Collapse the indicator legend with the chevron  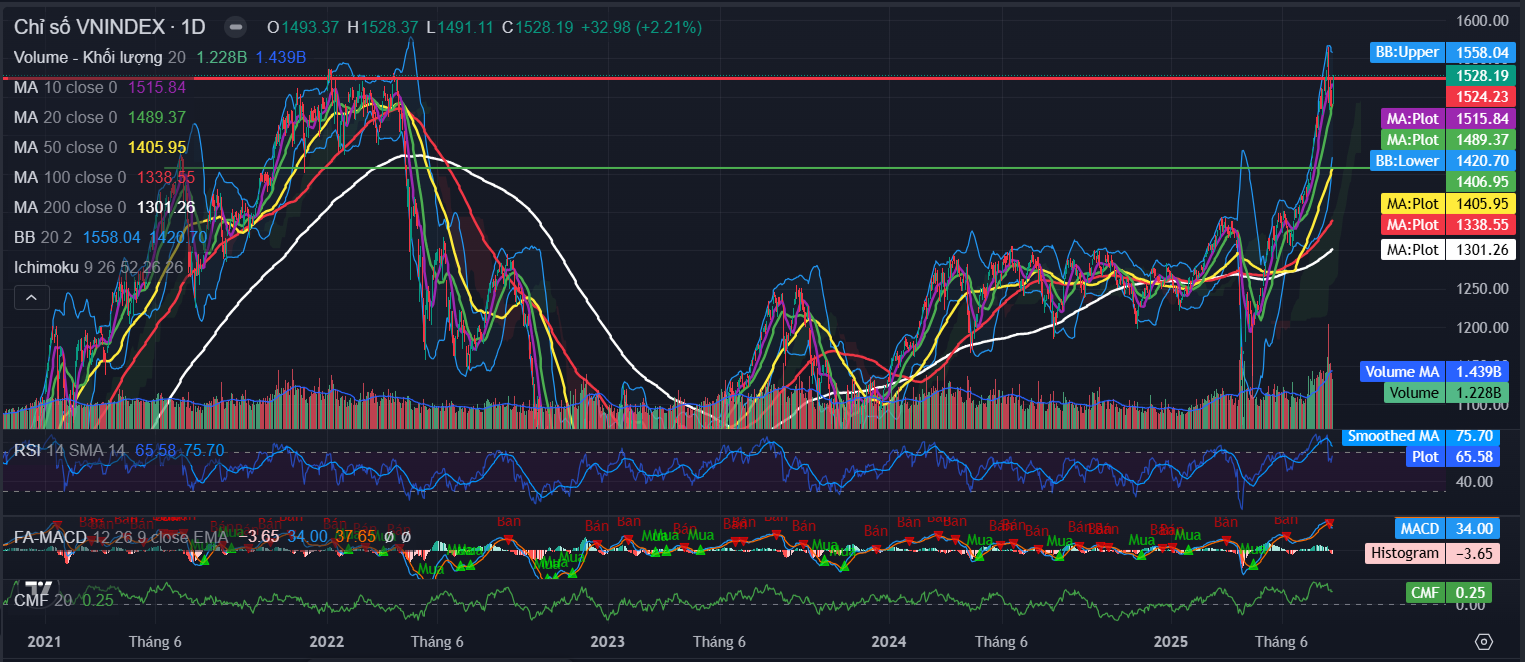(31, 297)
